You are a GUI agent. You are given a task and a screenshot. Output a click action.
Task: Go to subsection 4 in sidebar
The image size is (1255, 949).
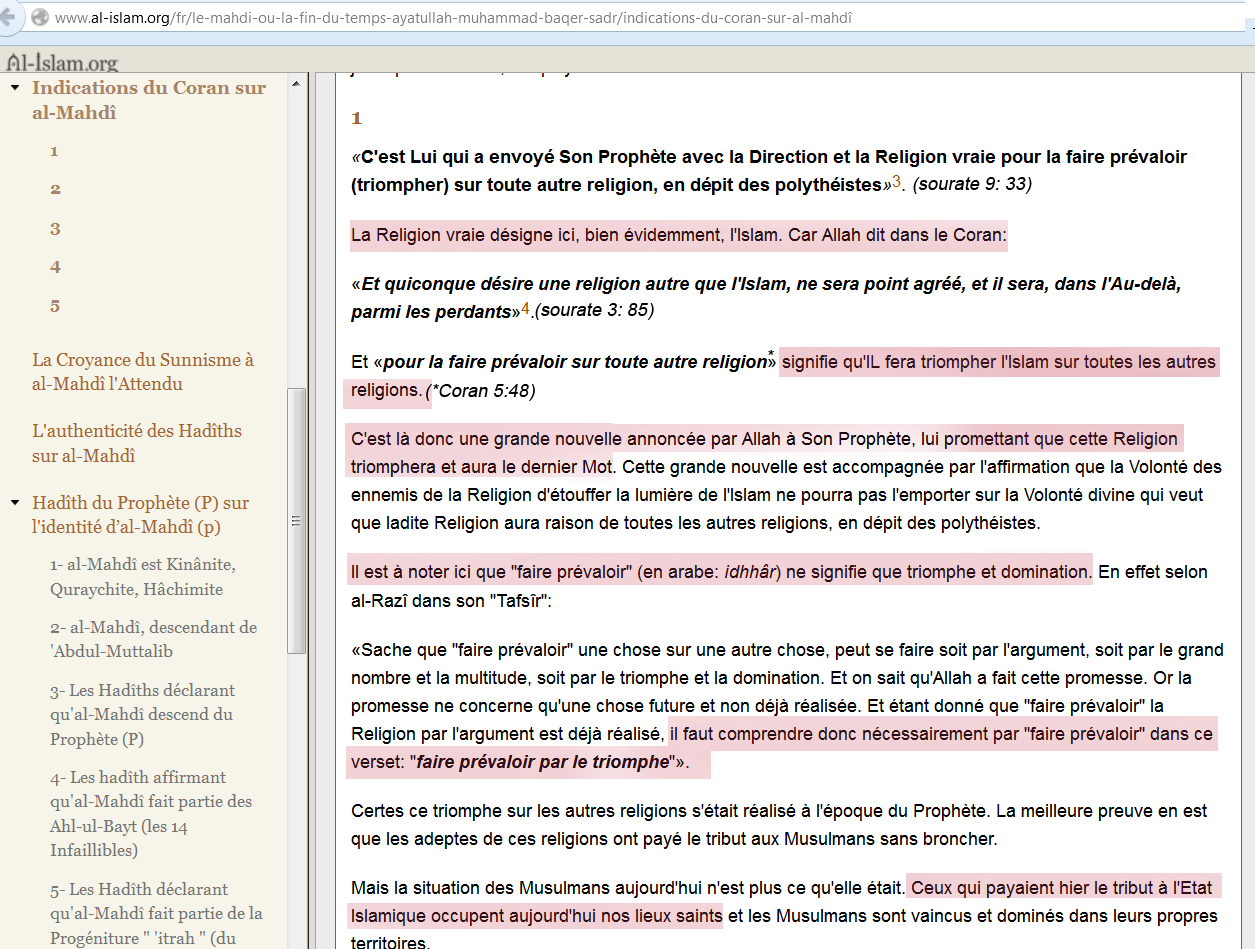coord(56,267)
